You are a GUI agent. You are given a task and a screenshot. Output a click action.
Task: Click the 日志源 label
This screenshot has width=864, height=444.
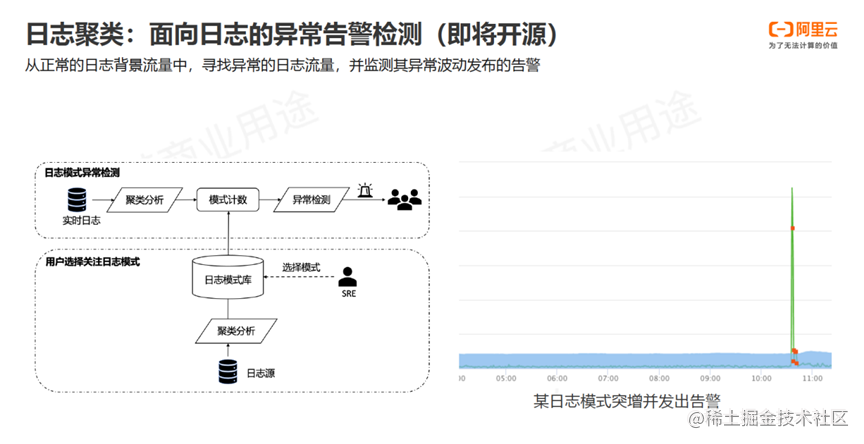[261, 373]
